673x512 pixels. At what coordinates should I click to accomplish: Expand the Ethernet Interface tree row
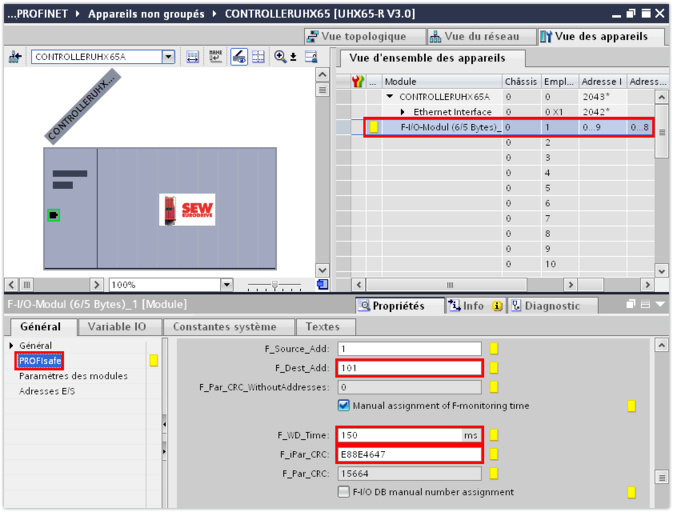(x=404, y=112)
